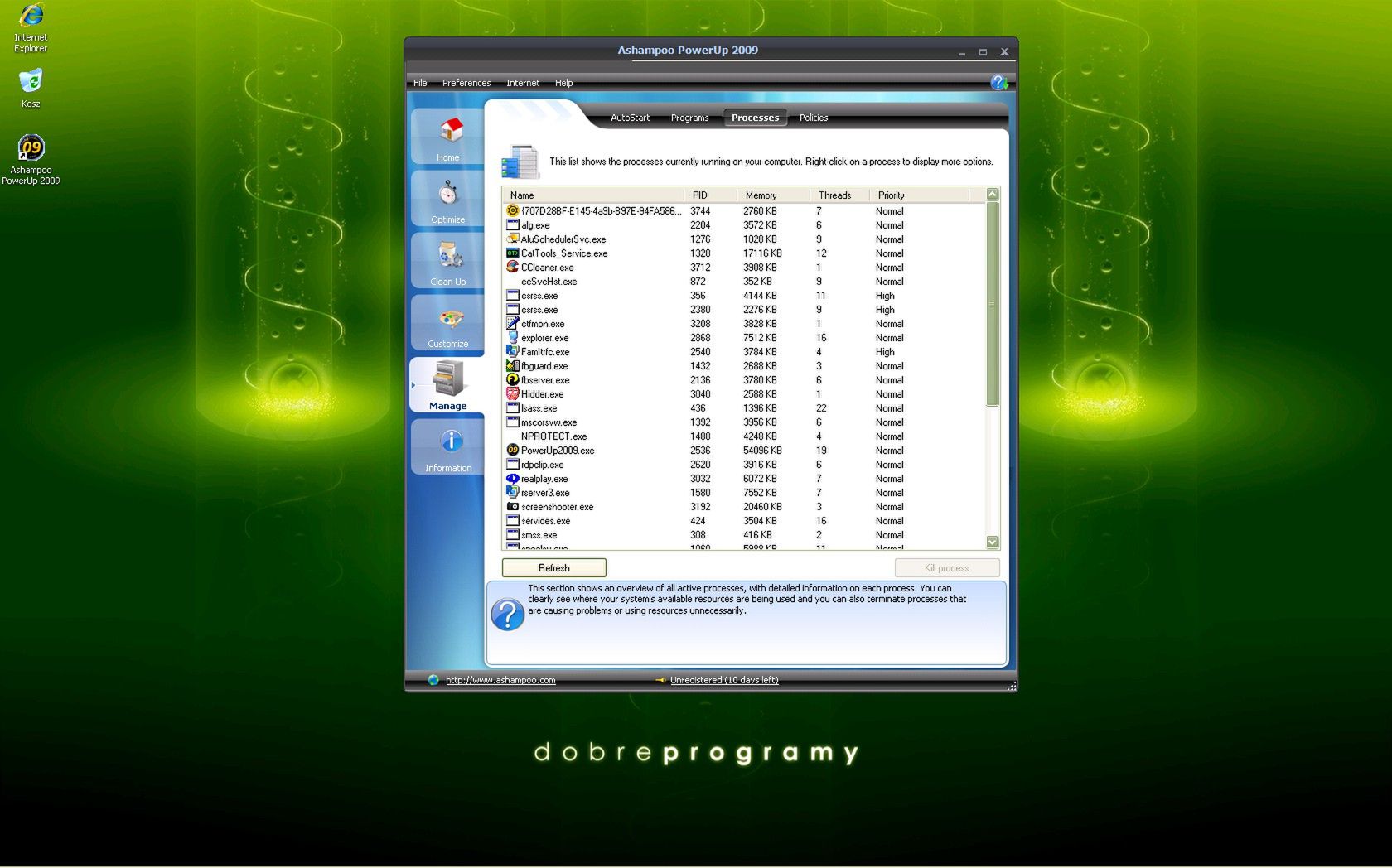Click the 54096 KB memory value
Screen dimensions: 1392x868
(x=762, y=450)
